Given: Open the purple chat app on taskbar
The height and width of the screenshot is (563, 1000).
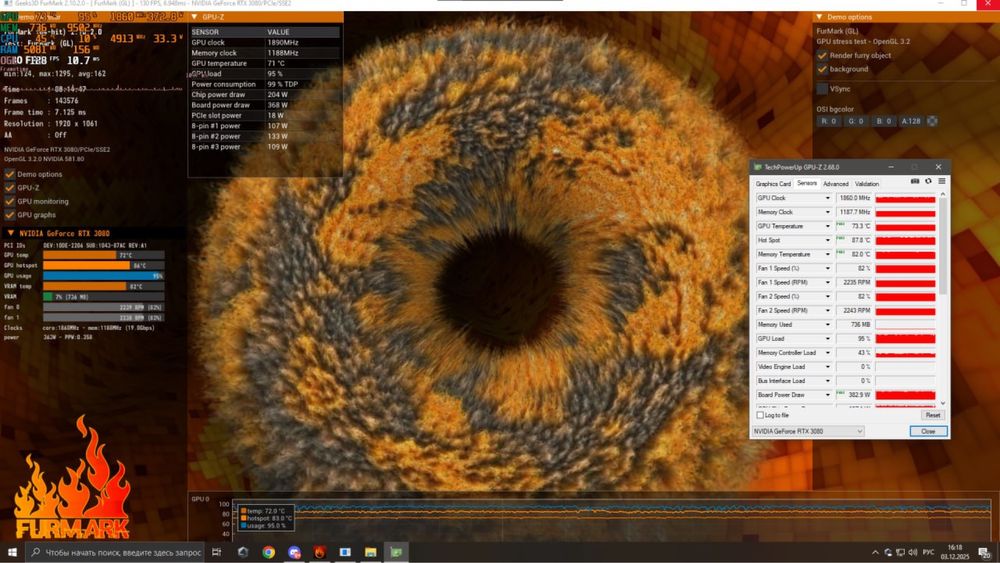Looking at the screenshot, I should point(294,552).
